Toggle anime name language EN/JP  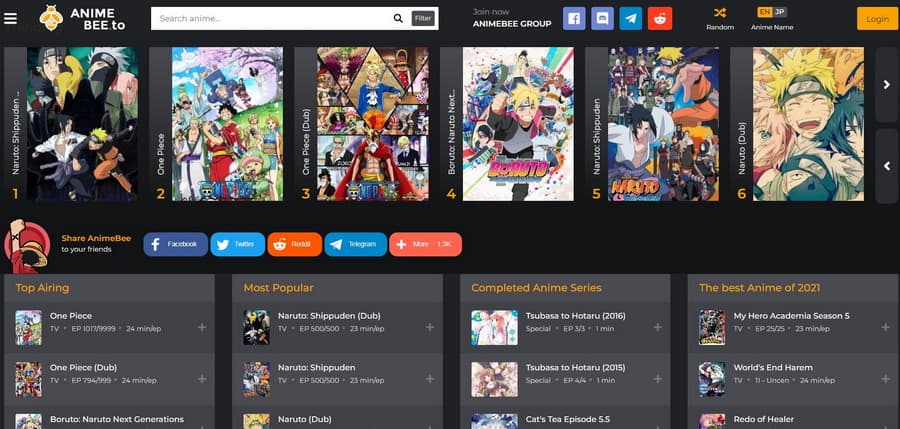coord(771,12)
